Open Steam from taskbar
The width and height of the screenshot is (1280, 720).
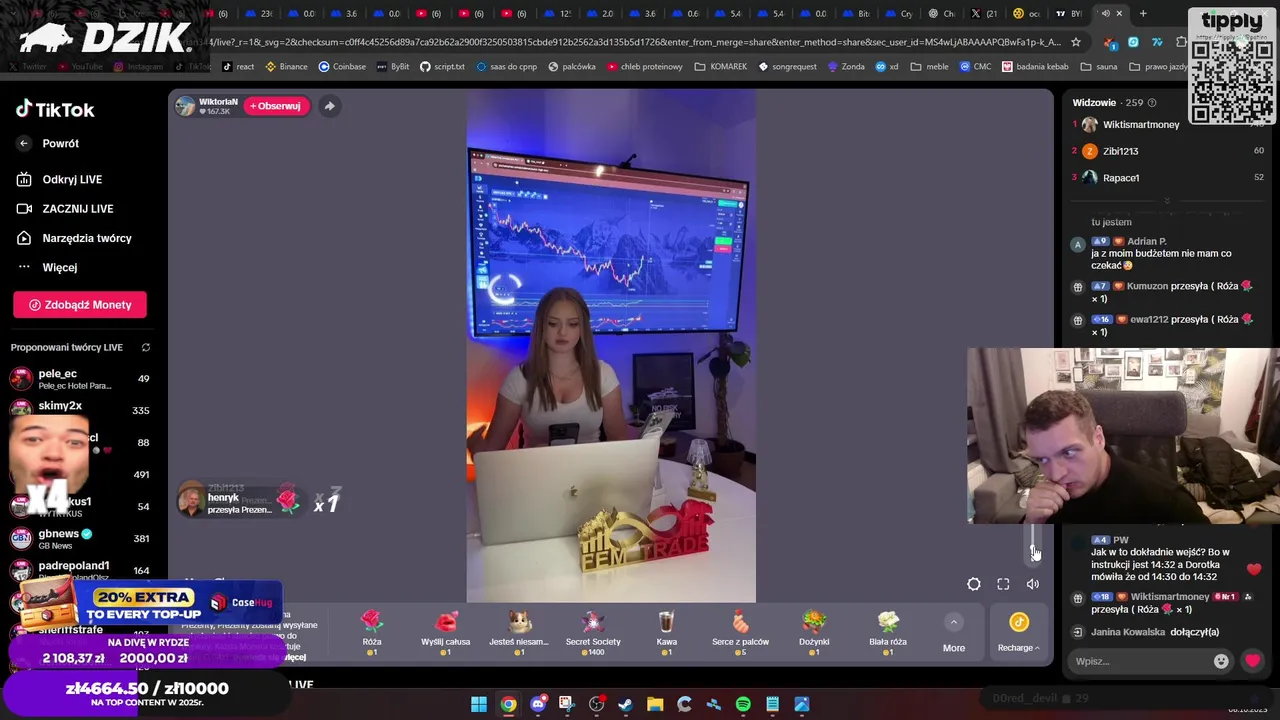pos(626,704)
